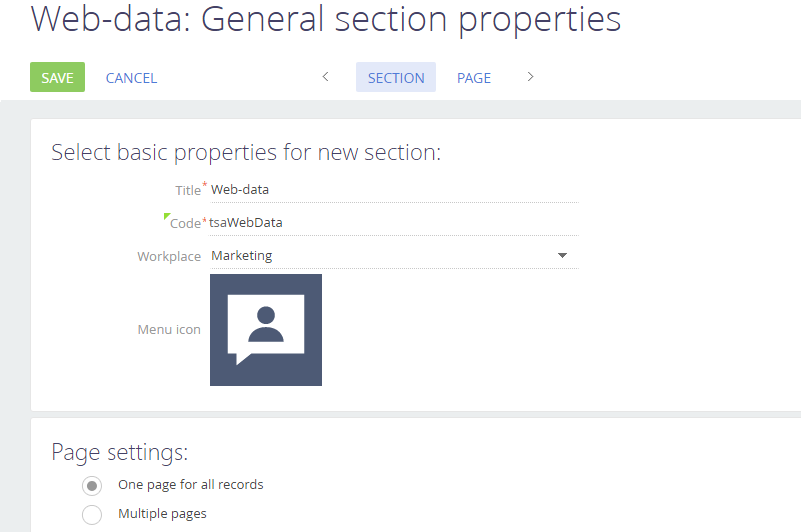Click the Title field containing Web-data
This screenshot has width=801, height=532.
coord(392,189)
